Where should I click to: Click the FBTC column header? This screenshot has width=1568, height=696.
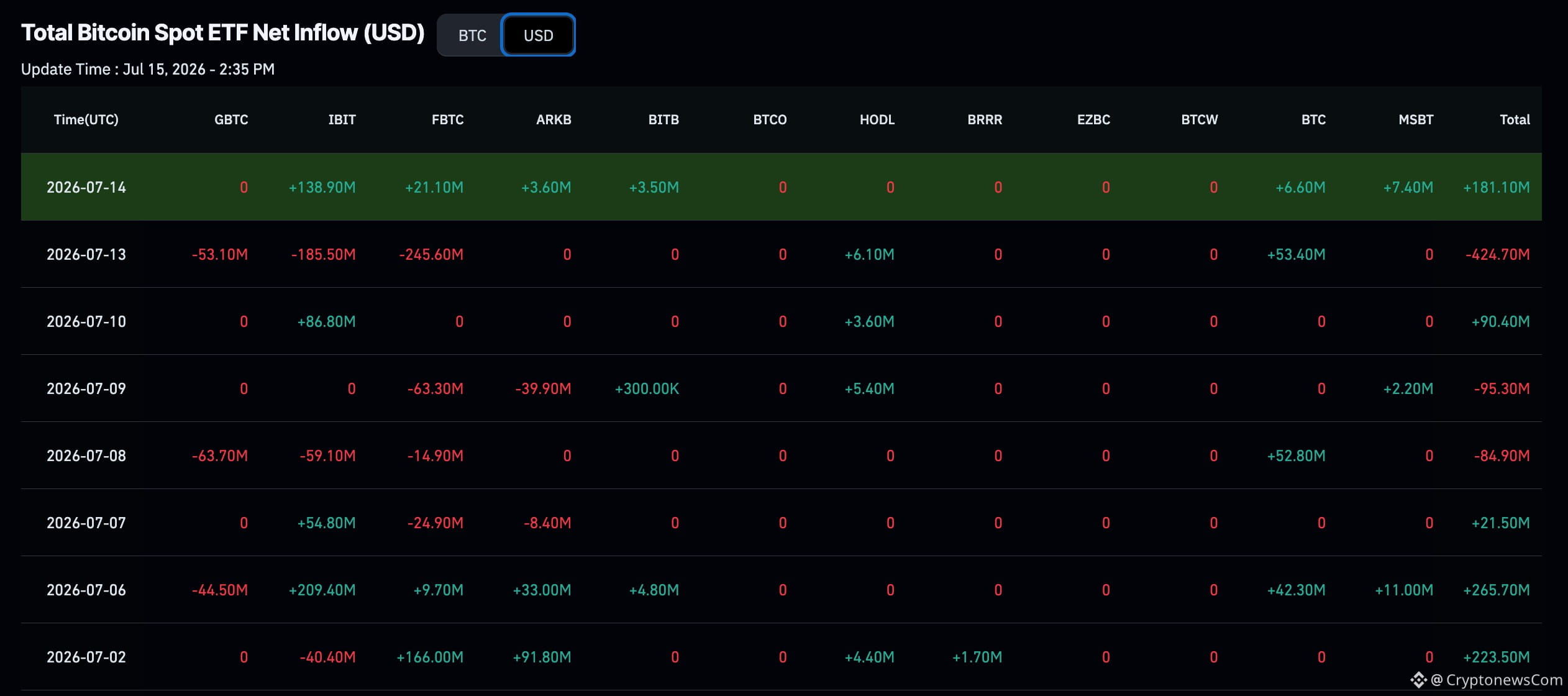pyautogui.click(x=448, y=119)
